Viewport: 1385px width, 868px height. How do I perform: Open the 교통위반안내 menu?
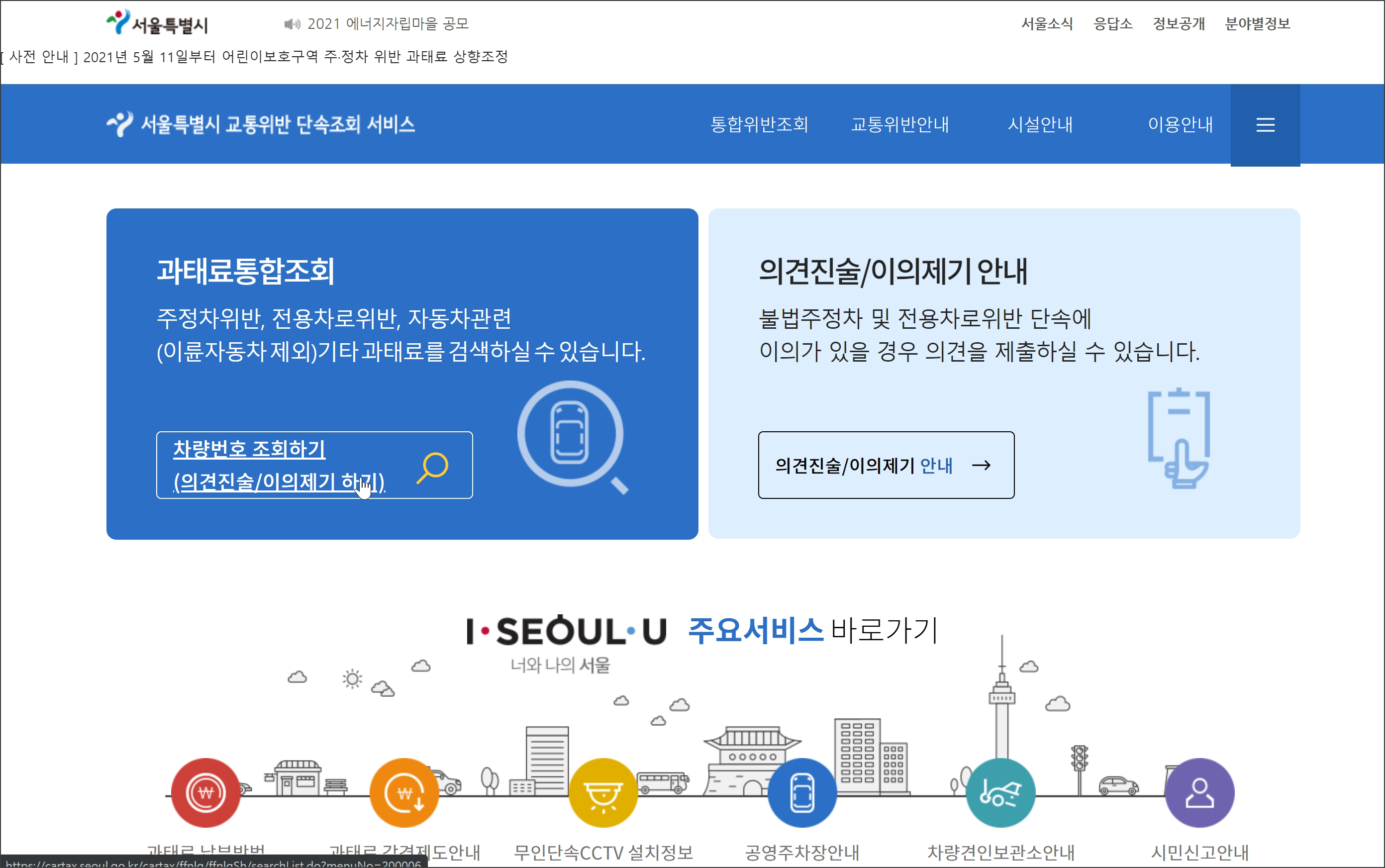pos(899,124)
